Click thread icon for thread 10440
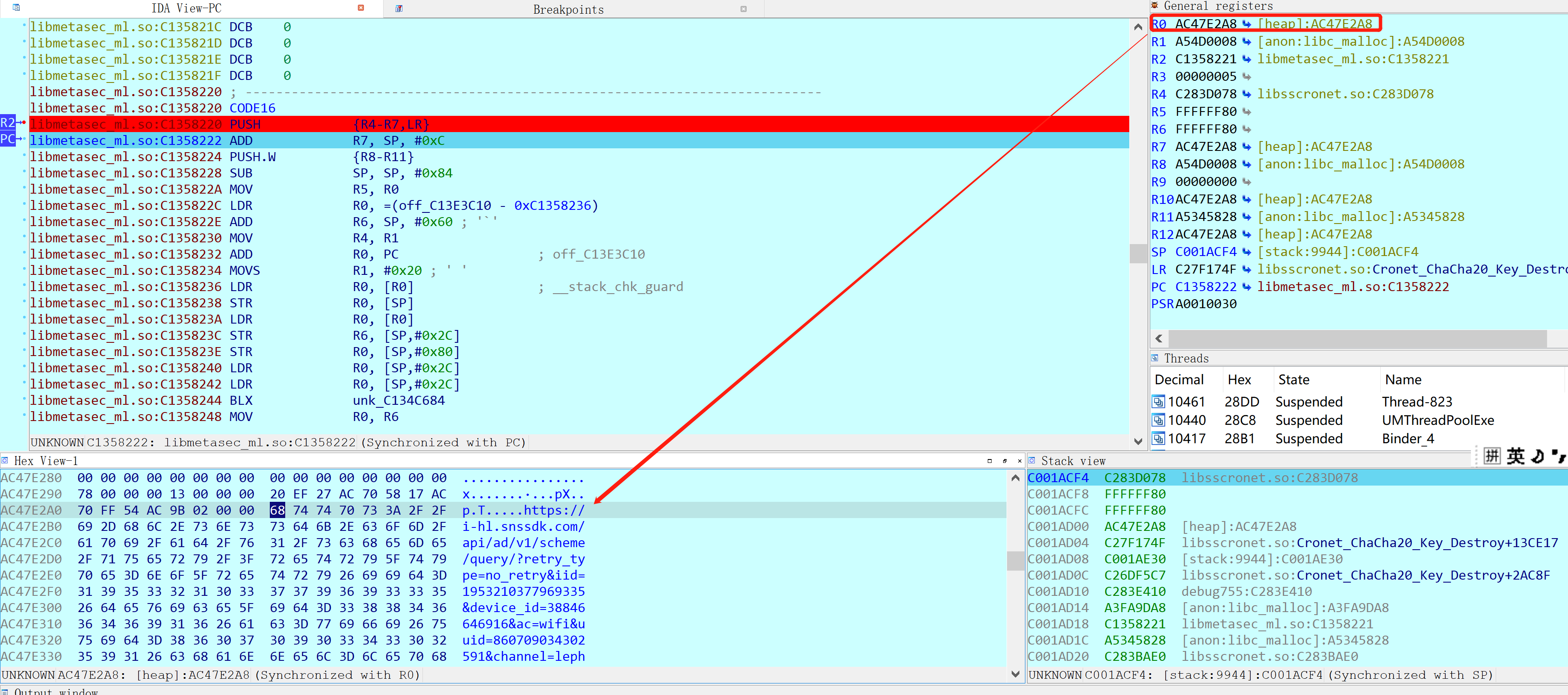The image size is (1568, 695). 1158,420
